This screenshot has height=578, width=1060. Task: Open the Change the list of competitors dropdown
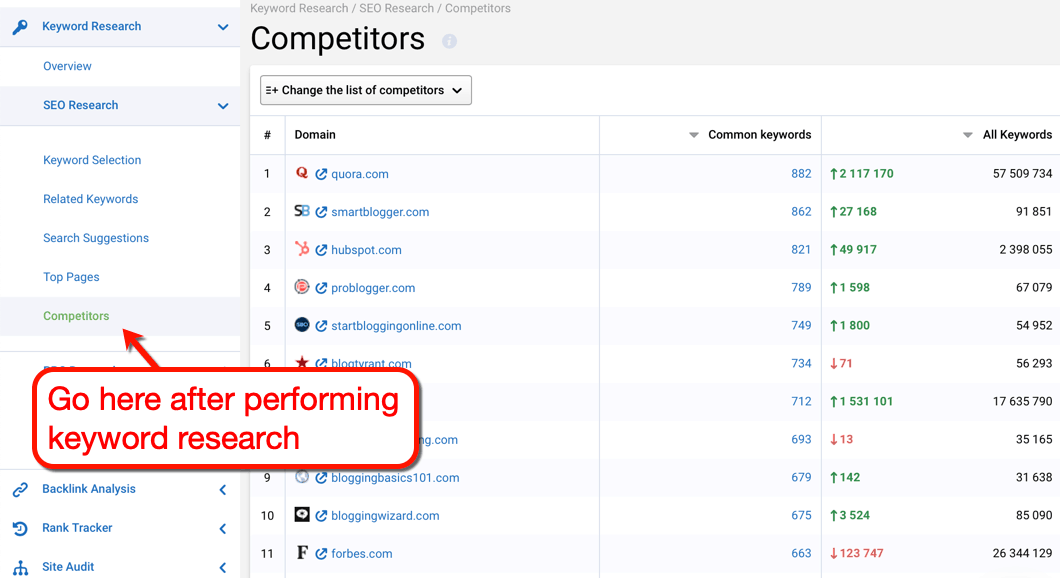365,90
